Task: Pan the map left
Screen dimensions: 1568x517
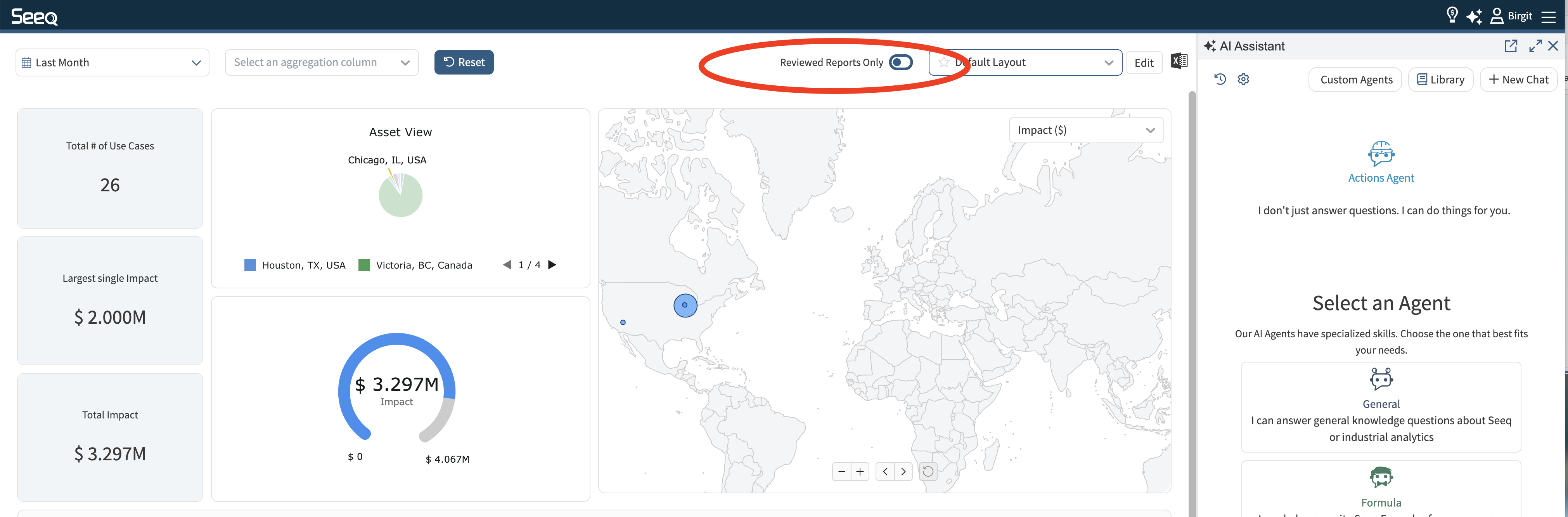Action: (885, 471)
